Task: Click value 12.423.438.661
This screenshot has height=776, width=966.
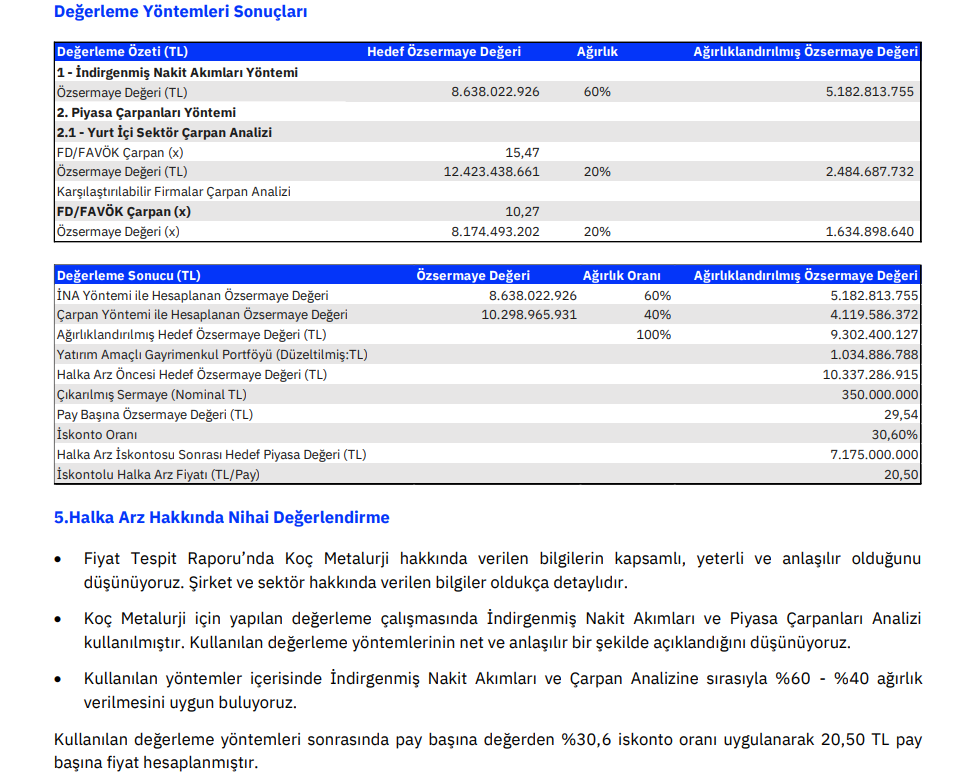Action: [x=491, y=172]
